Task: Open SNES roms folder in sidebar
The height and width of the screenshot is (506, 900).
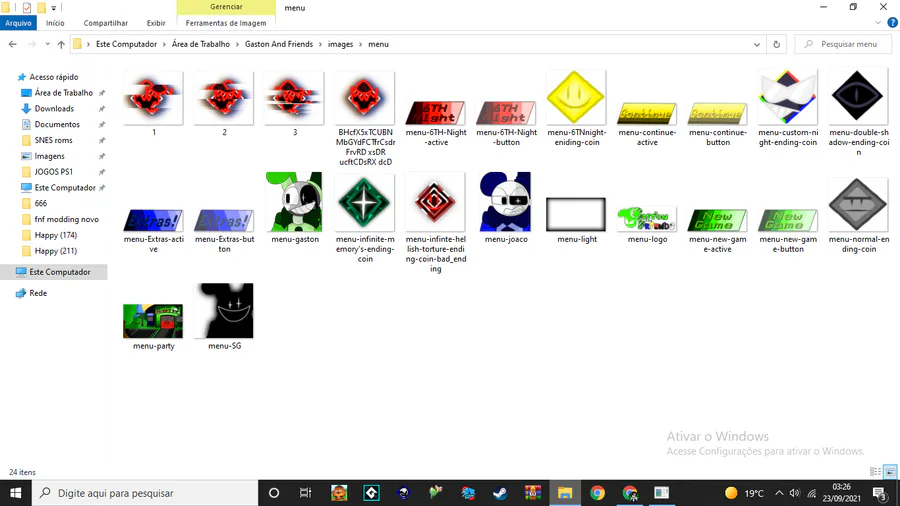Action: pyautogui.click(x=53, y=140)
